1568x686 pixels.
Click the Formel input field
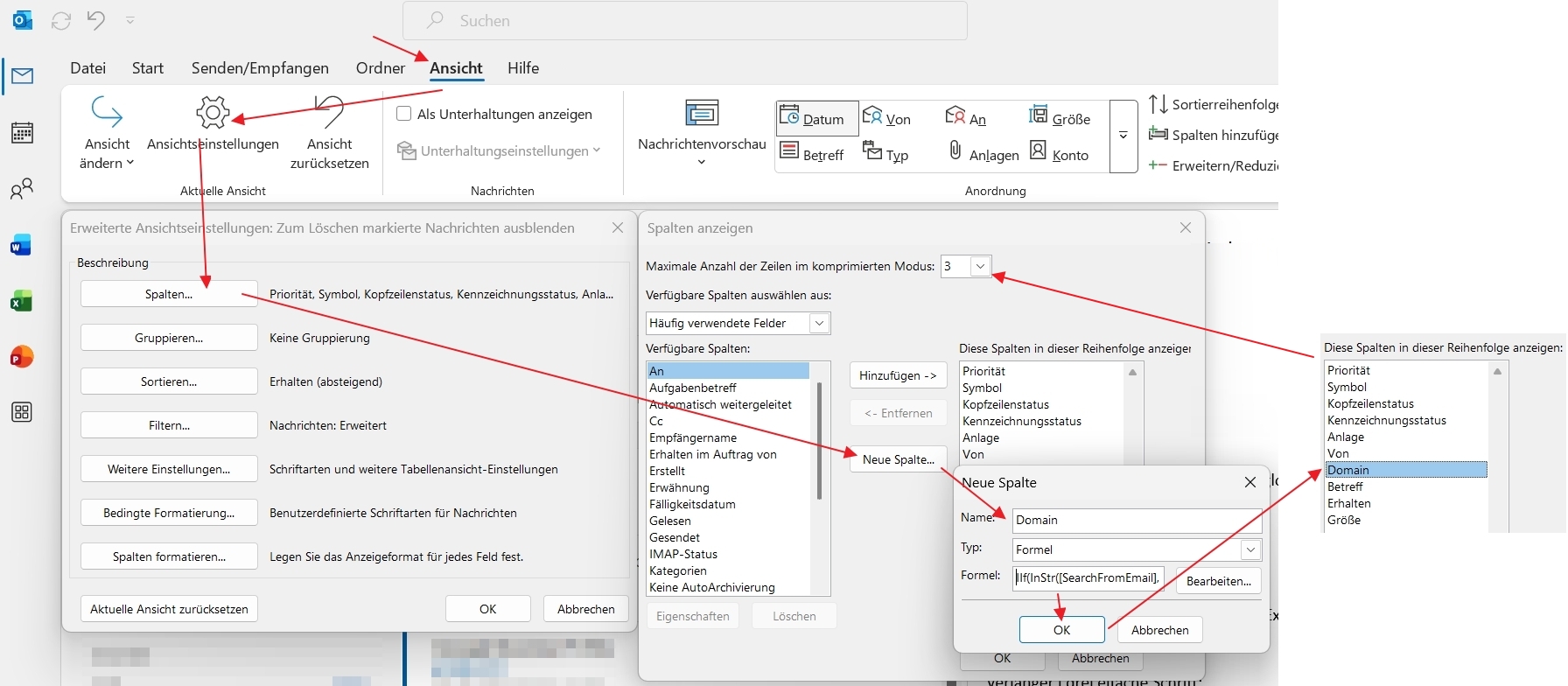pyautogui.click(x=1088, y=577)
